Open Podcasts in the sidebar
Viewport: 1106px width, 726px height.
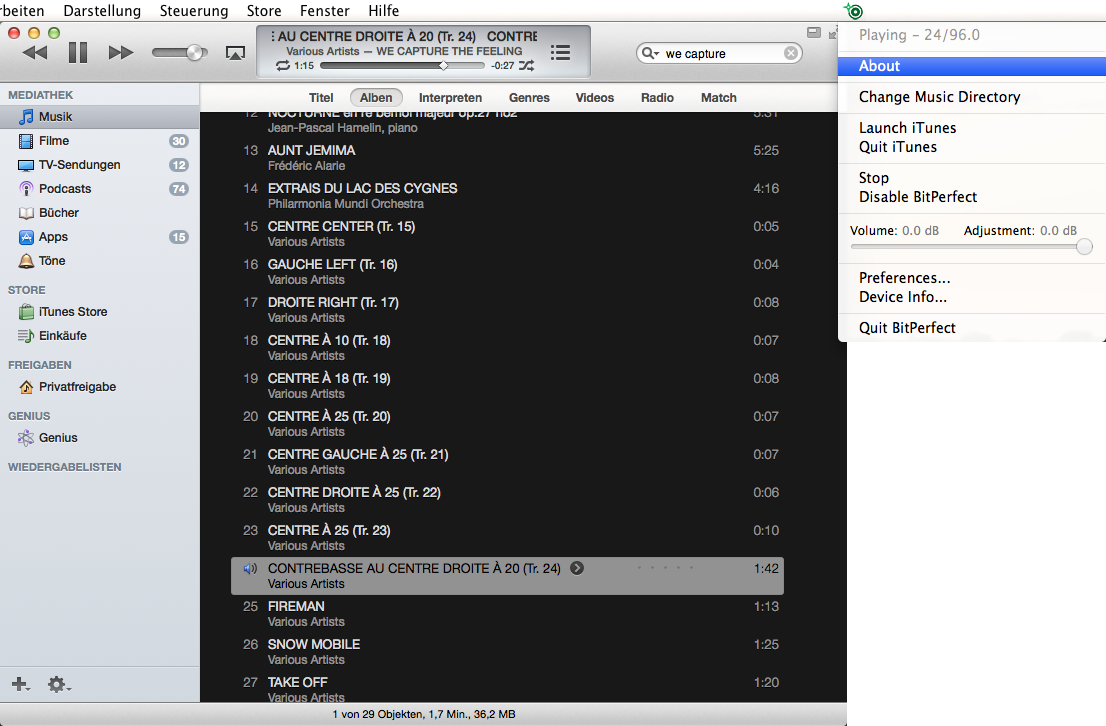(x=65, y=189)
